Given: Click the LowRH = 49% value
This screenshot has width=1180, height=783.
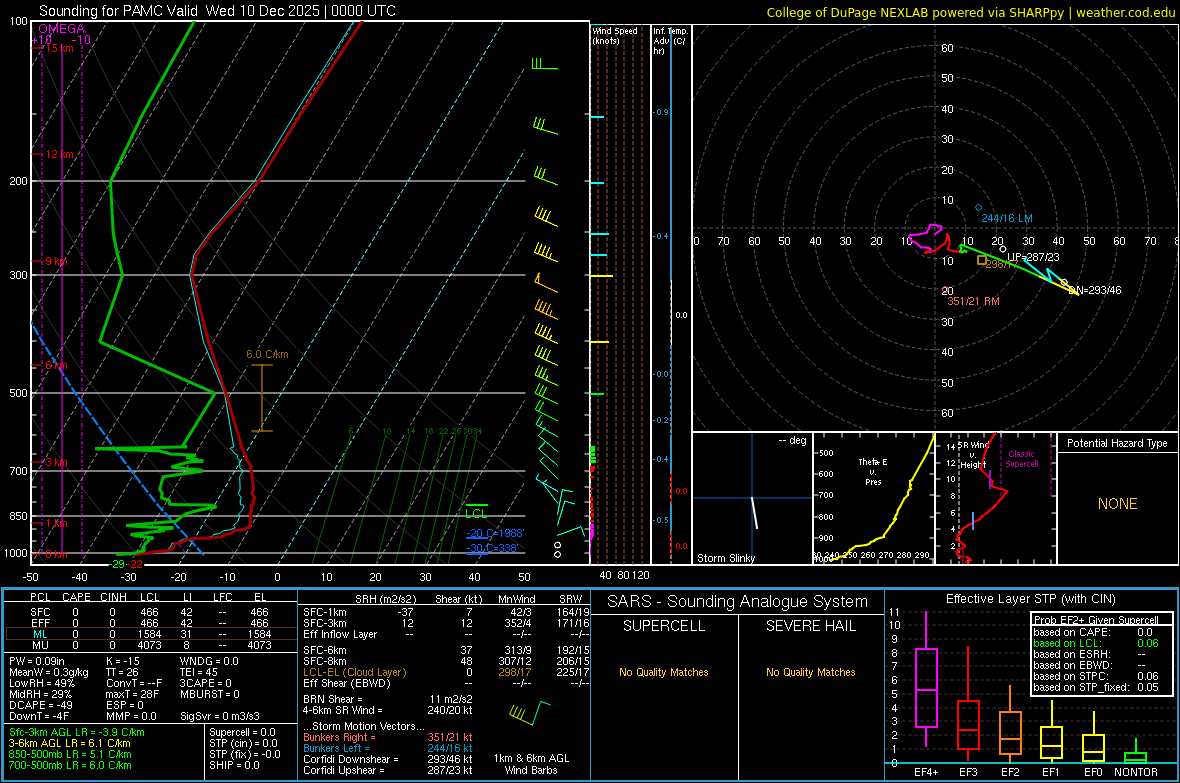Looking at the screenshot, I should (42, 683).
